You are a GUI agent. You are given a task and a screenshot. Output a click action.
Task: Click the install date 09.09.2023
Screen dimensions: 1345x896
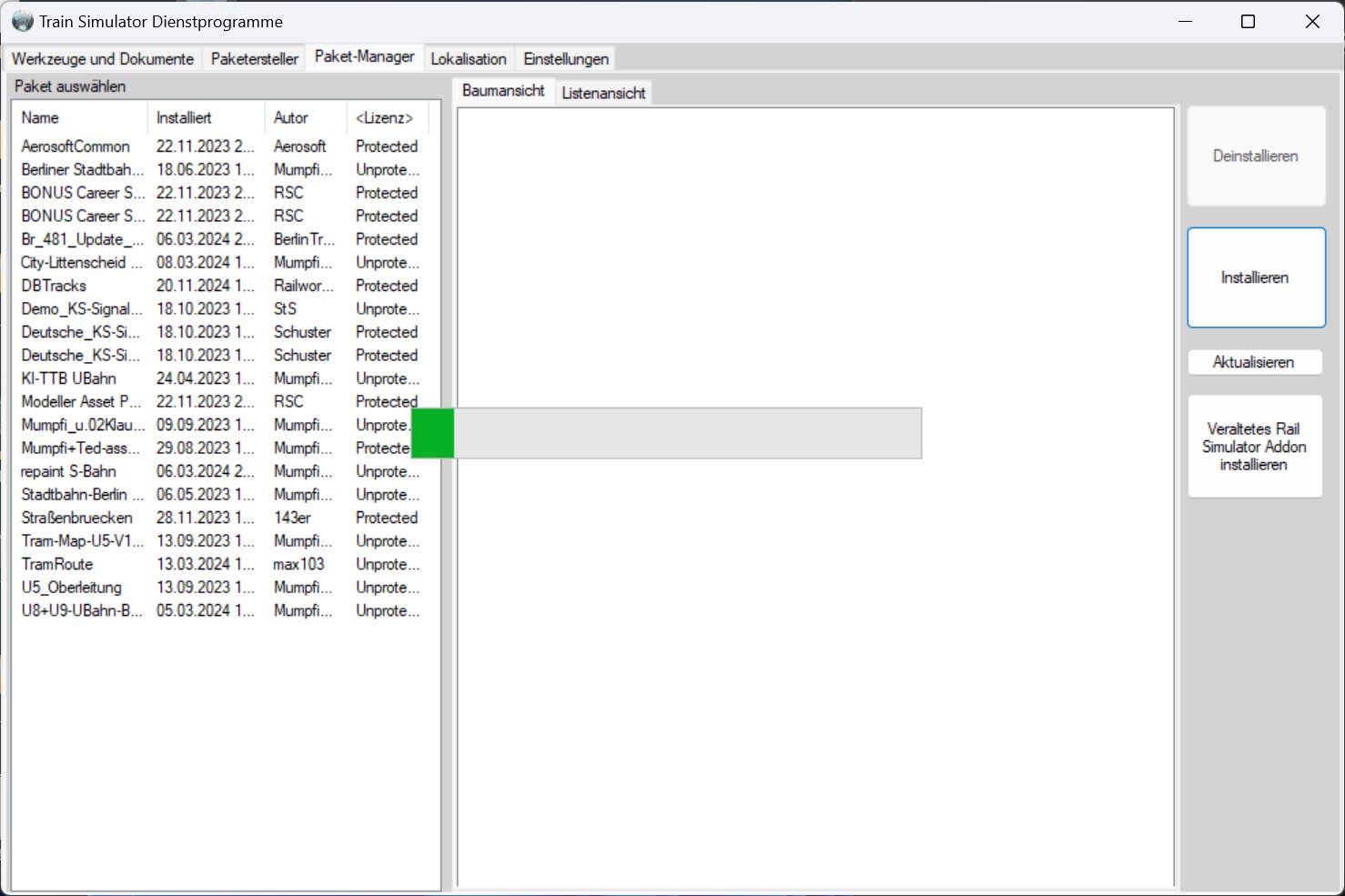tap(206, 425)
